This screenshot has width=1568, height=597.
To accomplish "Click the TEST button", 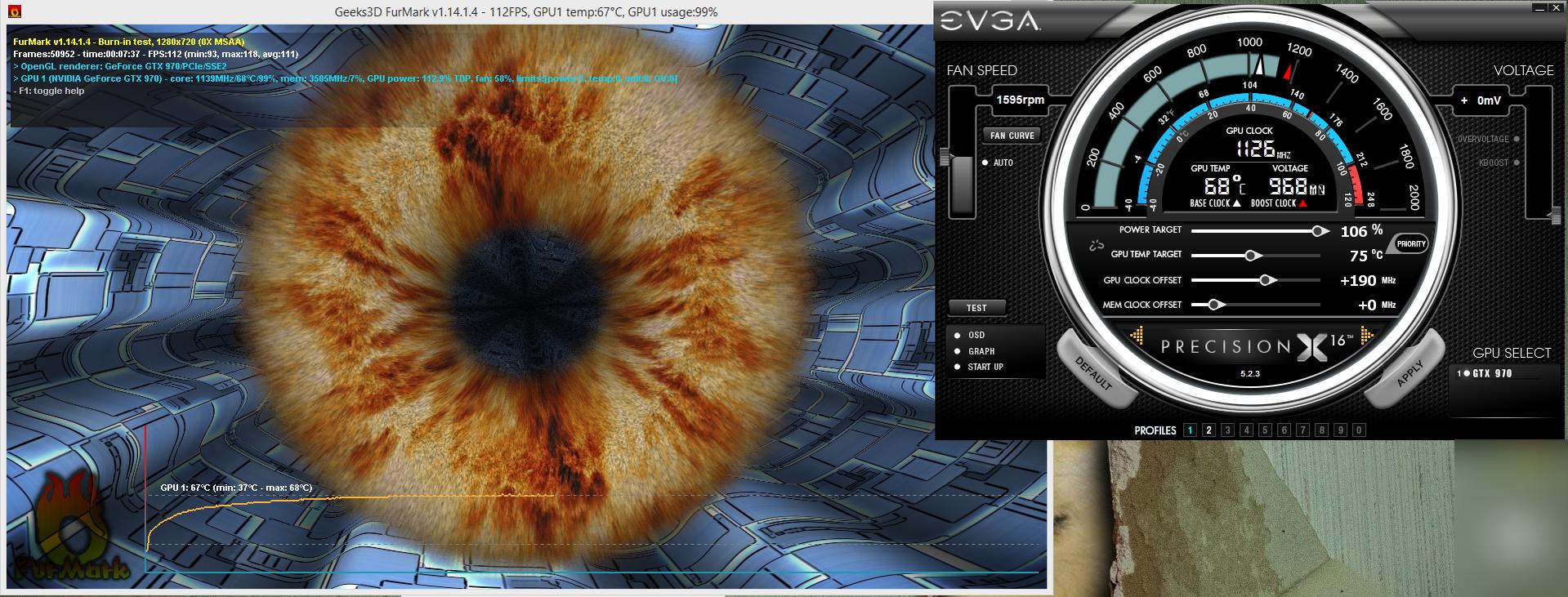I will coord(976,308).
